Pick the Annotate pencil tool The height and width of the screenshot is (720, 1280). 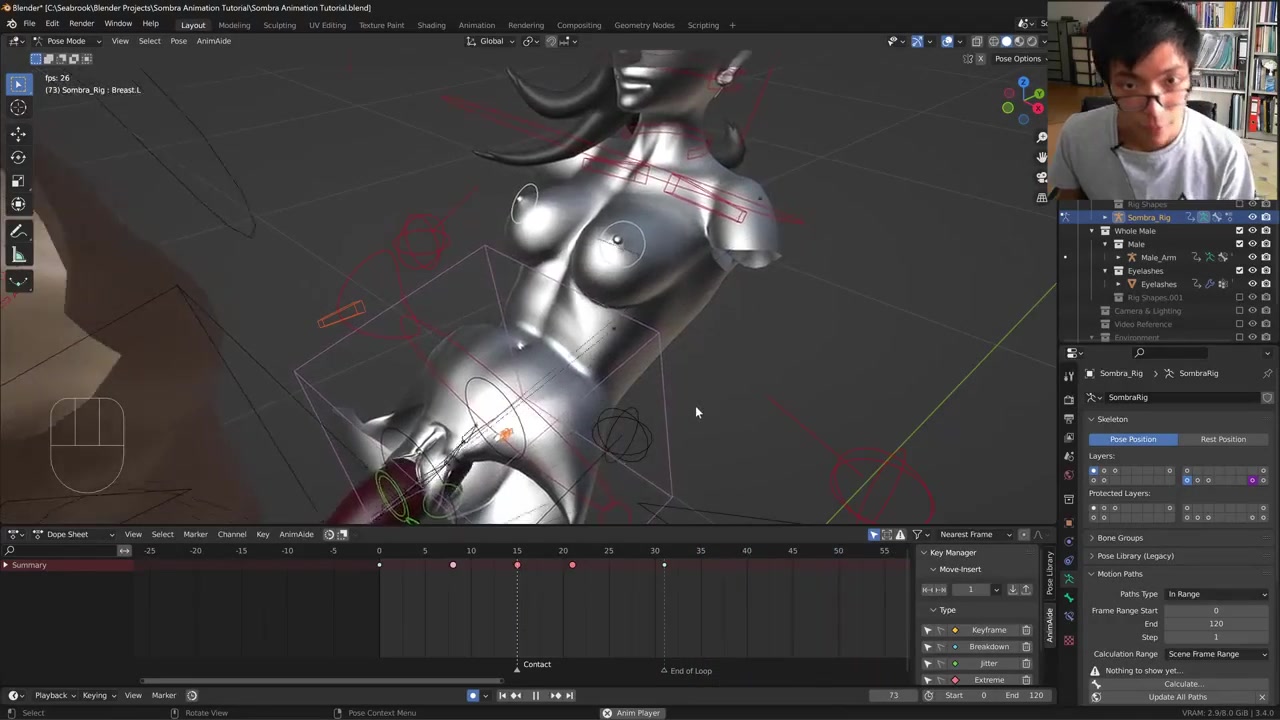click(18, 231)
